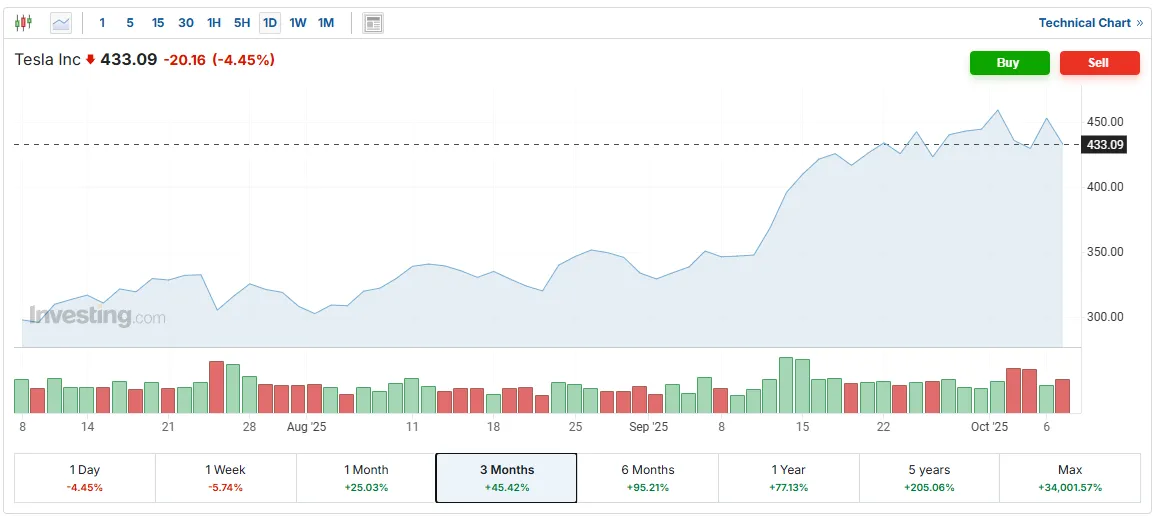Open the news table icon in toolbar

point(373,22)
